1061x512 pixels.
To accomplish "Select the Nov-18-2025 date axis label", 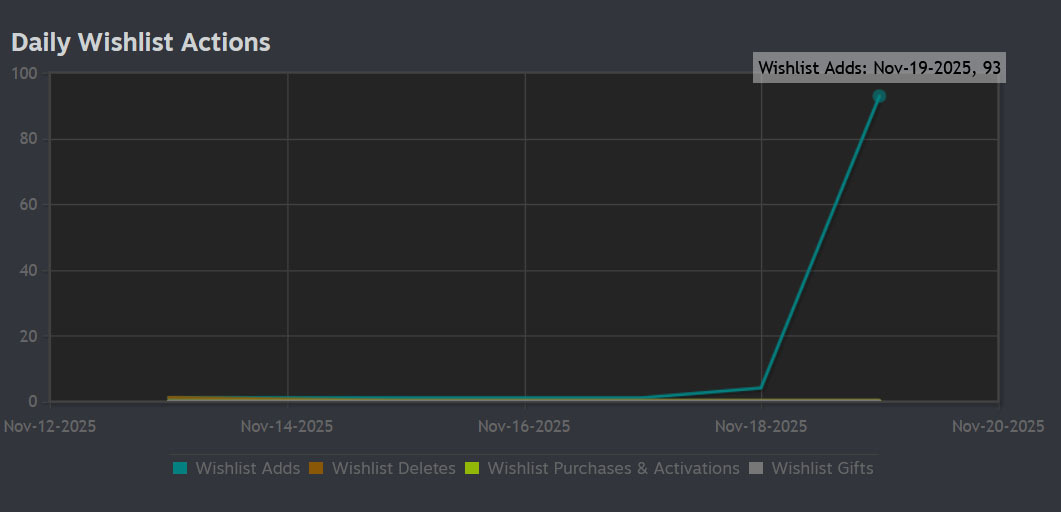I will tap(761, 426).
